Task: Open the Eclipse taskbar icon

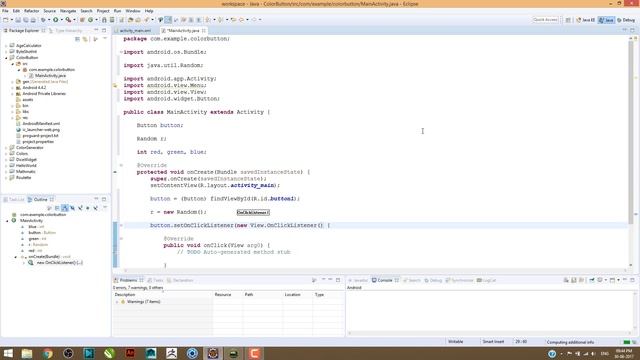Action: coord(213,353)
